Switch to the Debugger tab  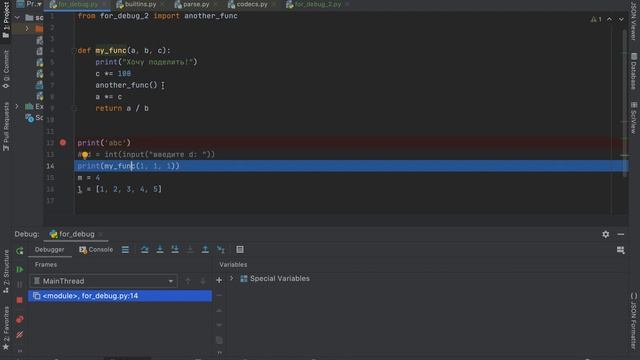(49, 249)
